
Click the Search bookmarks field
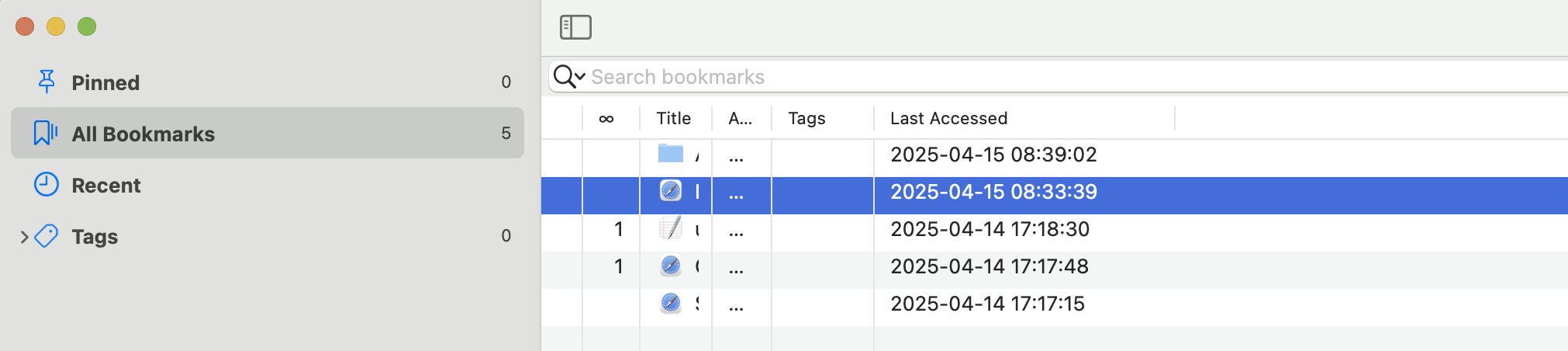(x=1008, y=77)
